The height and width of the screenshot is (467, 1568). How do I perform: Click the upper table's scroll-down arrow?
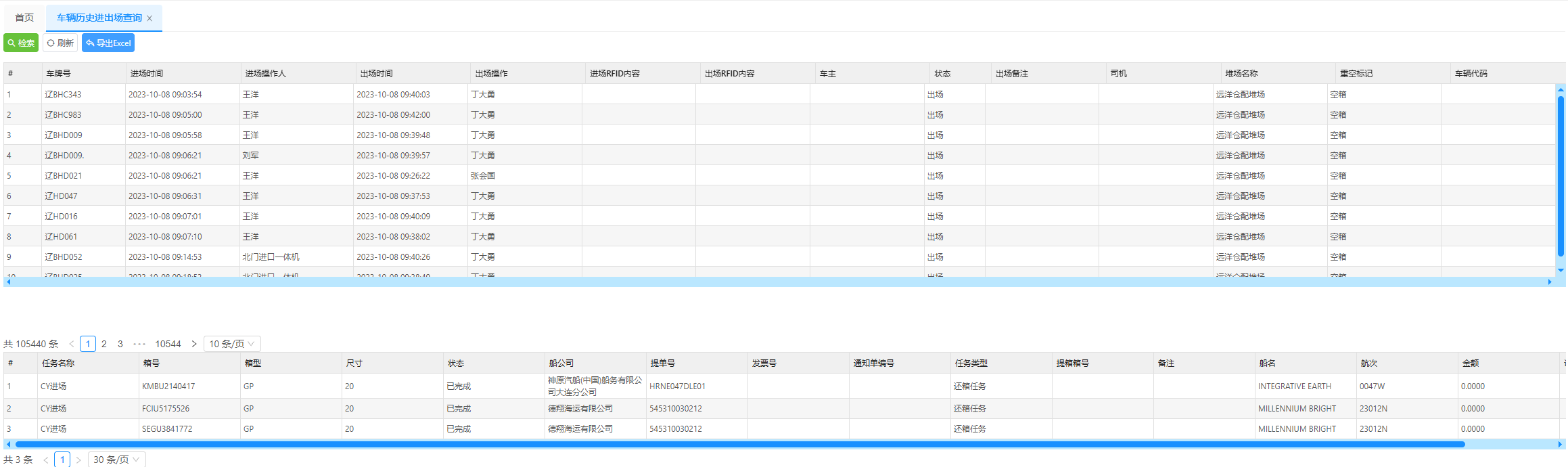1561,271
